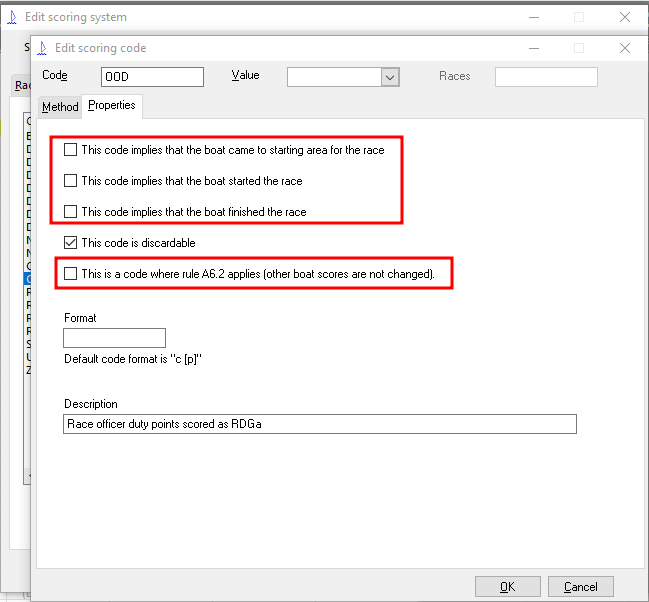Click the Description text field
The height and width of the screenshot is (602, 649).
click(x=319, y=424)
